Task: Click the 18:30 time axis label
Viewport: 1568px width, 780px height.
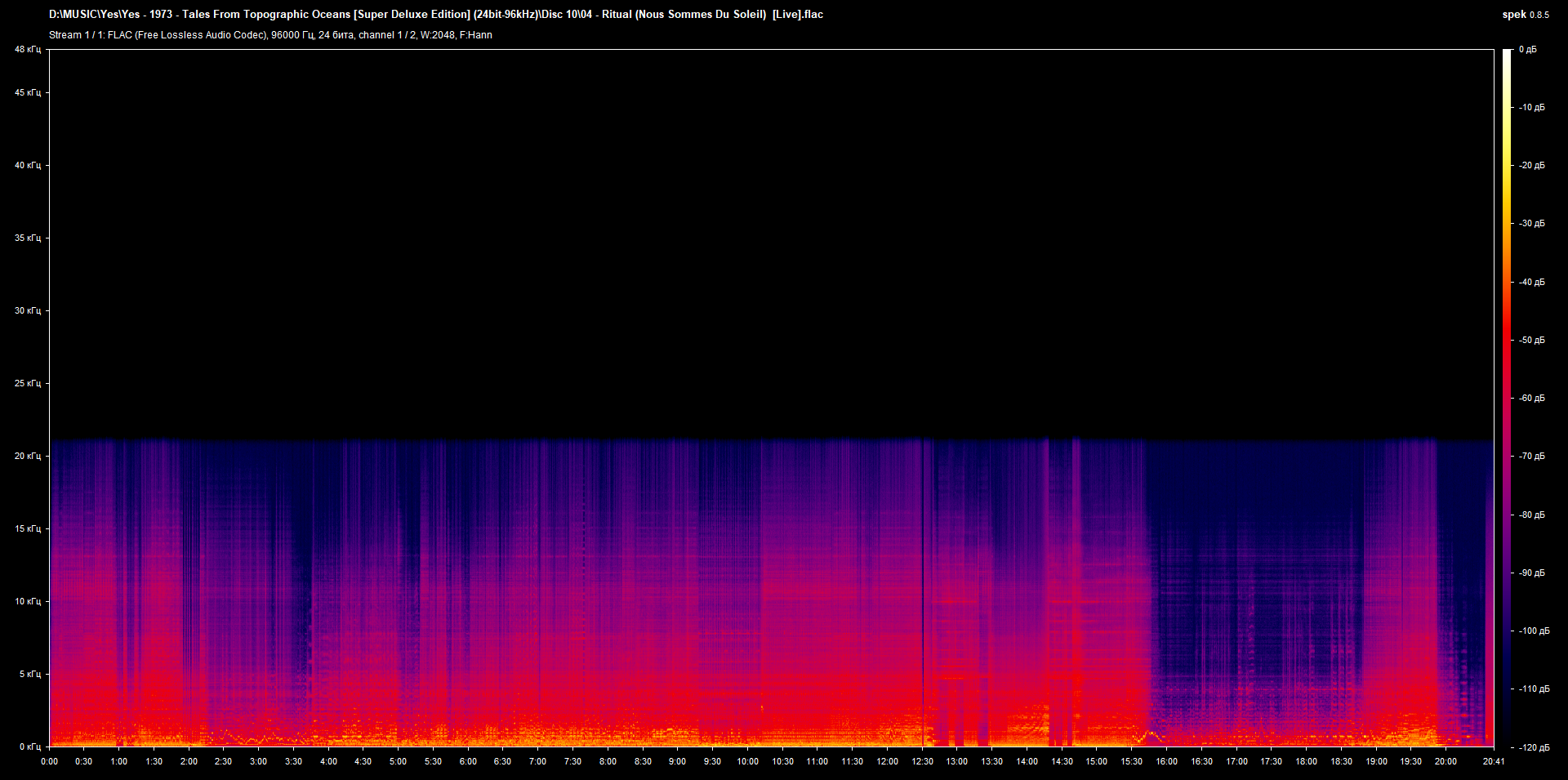Action: point(1341,762)
